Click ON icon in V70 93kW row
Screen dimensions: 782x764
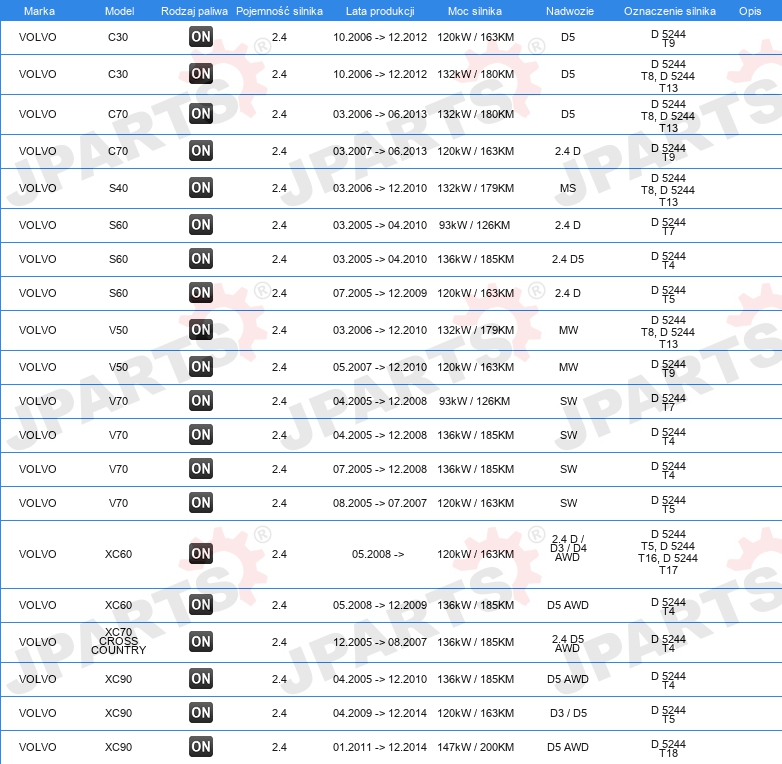pyautogui.click(x=201, y=400)
